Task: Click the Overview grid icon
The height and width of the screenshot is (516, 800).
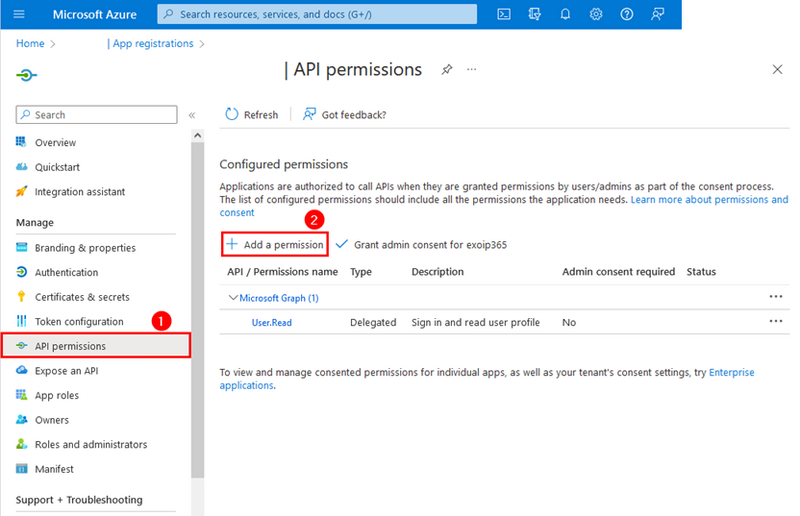Action: (21, 141)
